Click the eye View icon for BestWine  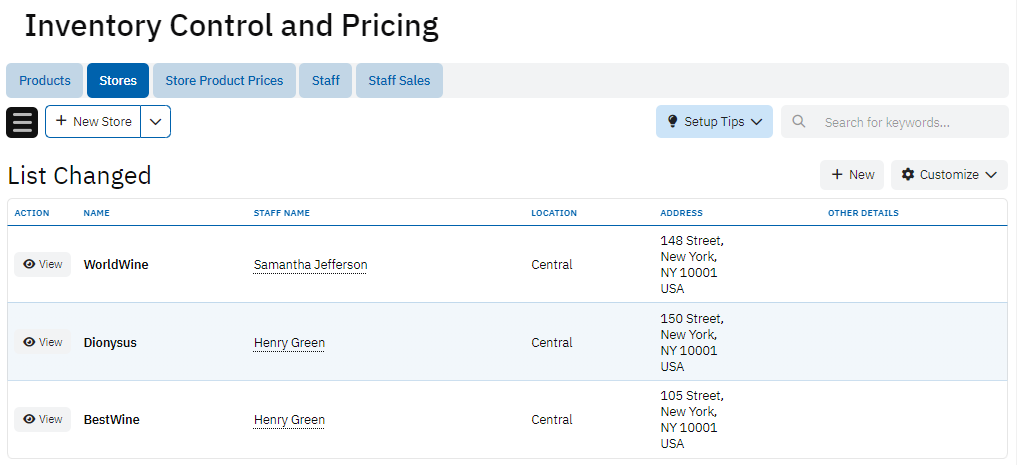pos(30,420)
